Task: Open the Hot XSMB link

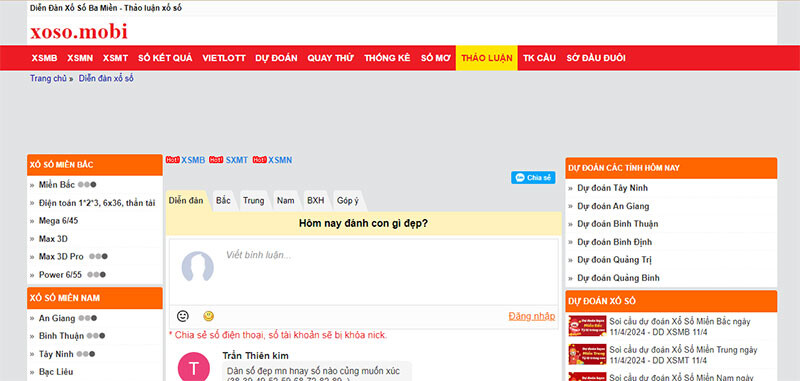Action: 185,160
